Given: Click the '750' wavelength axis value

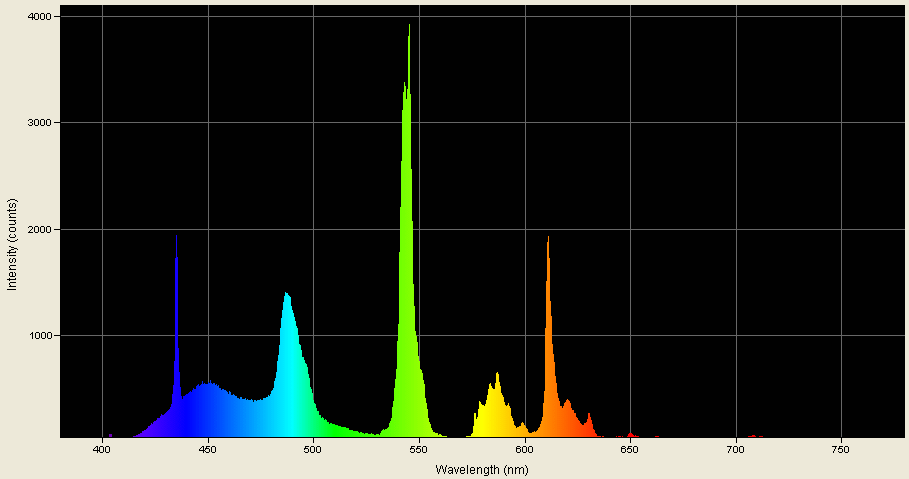Looking at the screenshot, I should click(841, 449).
